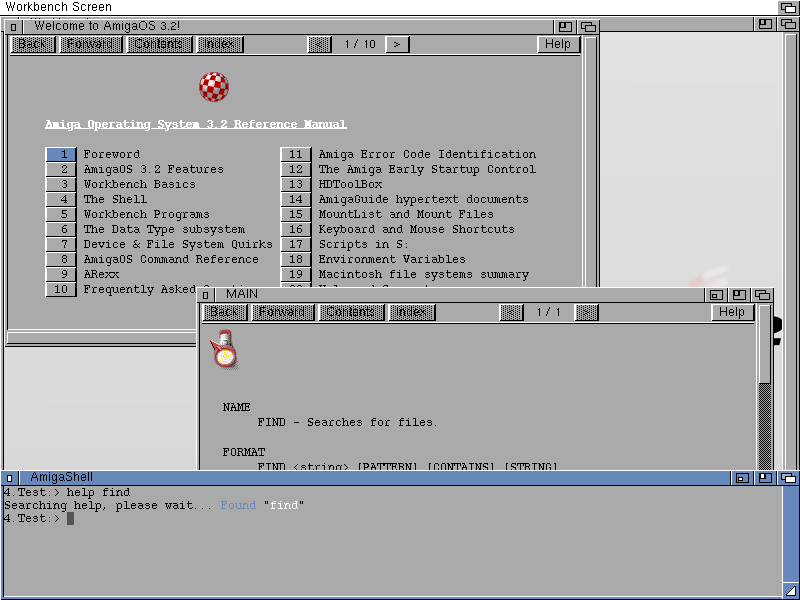
Task: Click the zoom gadget of the background Workbench window
Action: tap(765, 23)
